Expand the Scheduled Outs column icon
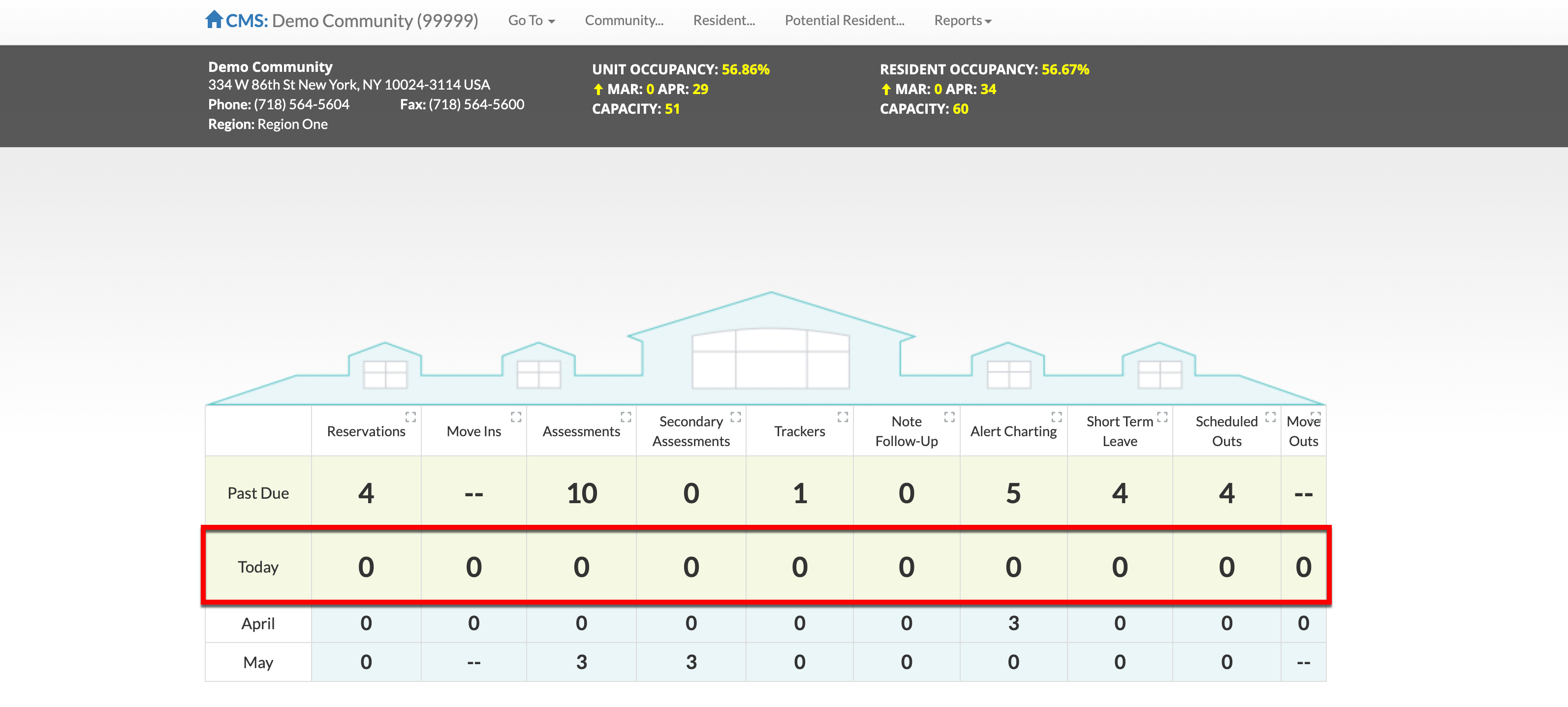Image resolution: width=1568 pixels, height=707 pixels. tap(1270, 417)
